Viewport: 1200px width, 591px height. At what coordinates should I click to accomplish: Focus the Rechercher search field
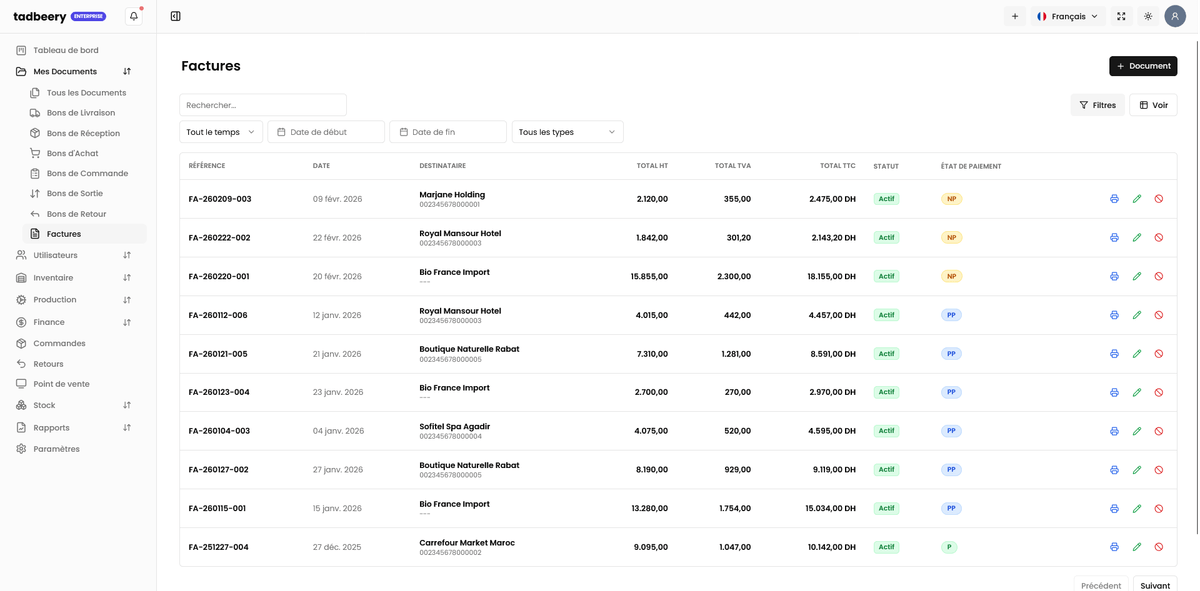[x=263, y=105]
